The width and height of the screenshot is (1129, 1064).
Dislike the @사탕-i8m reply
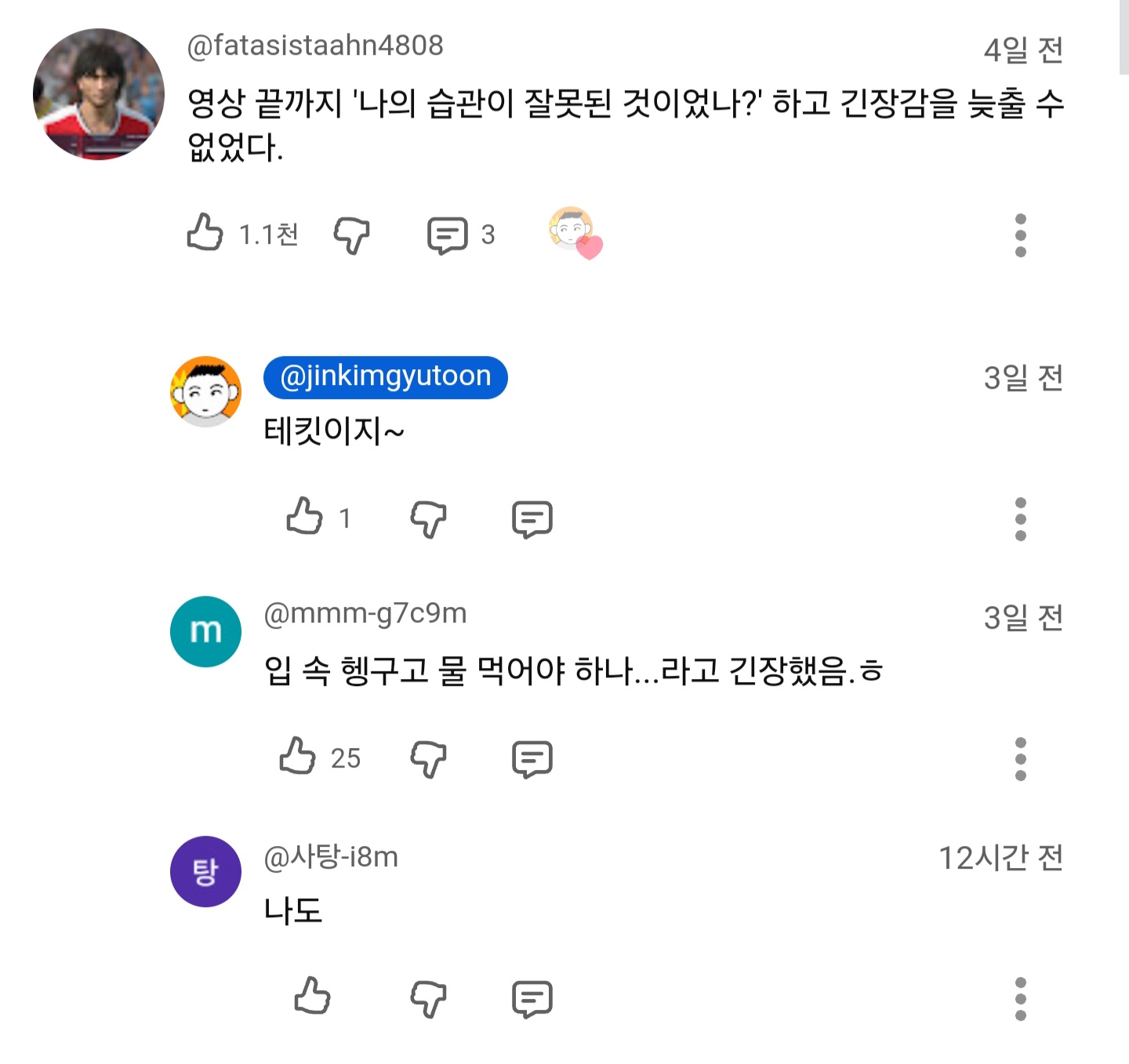tap(428, 998)
